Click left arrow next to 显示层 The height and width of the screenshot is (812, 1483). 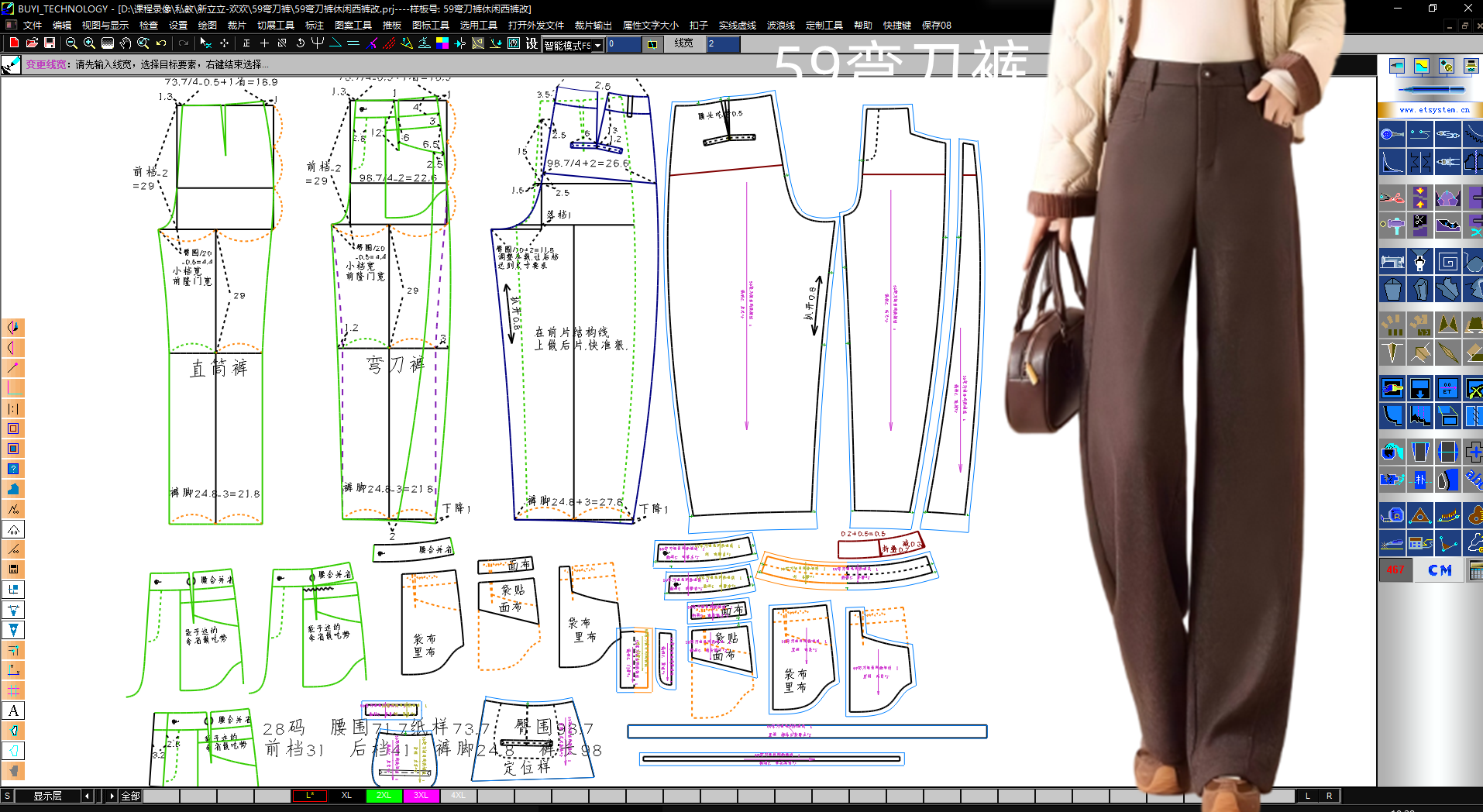(x=87, y=796)
